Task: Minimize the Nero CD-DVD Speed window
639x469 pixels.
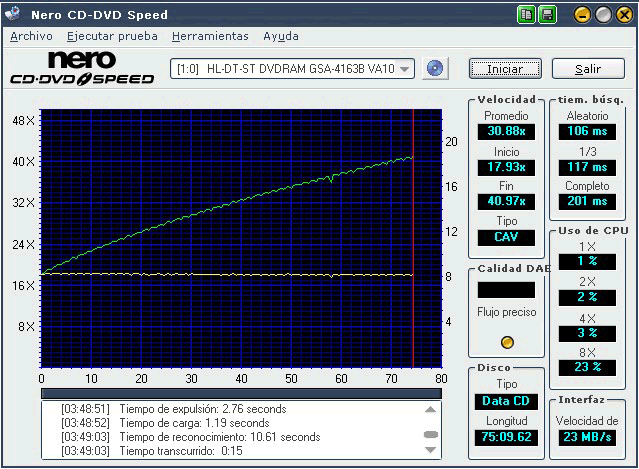Action: pyautogui.click(x=583, y=14)
